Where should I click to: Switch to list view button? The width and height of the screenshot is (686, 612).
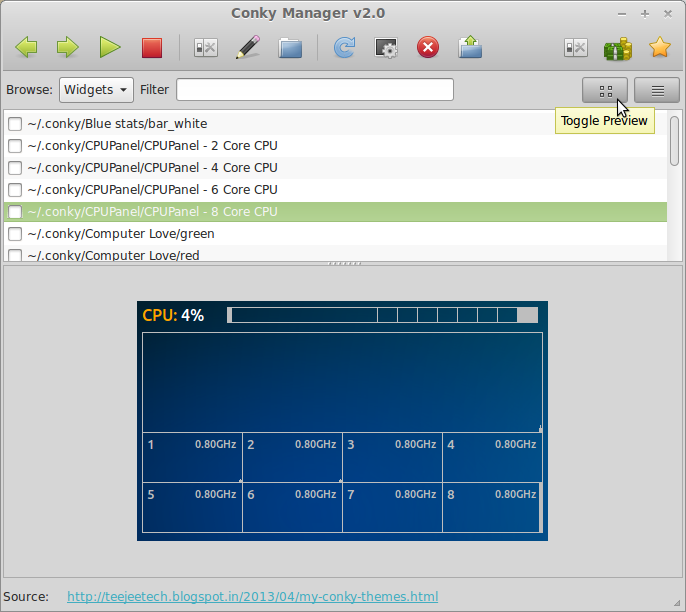[x=657, y=90]
